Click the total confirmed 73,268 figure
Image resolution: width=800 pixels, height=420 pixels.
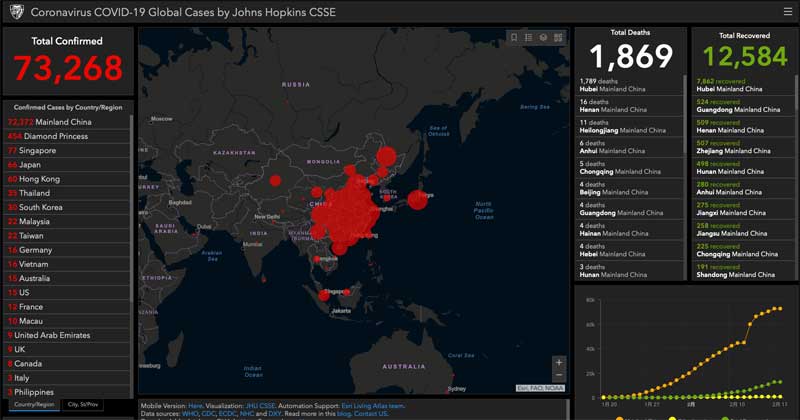[x=68, y=68]
